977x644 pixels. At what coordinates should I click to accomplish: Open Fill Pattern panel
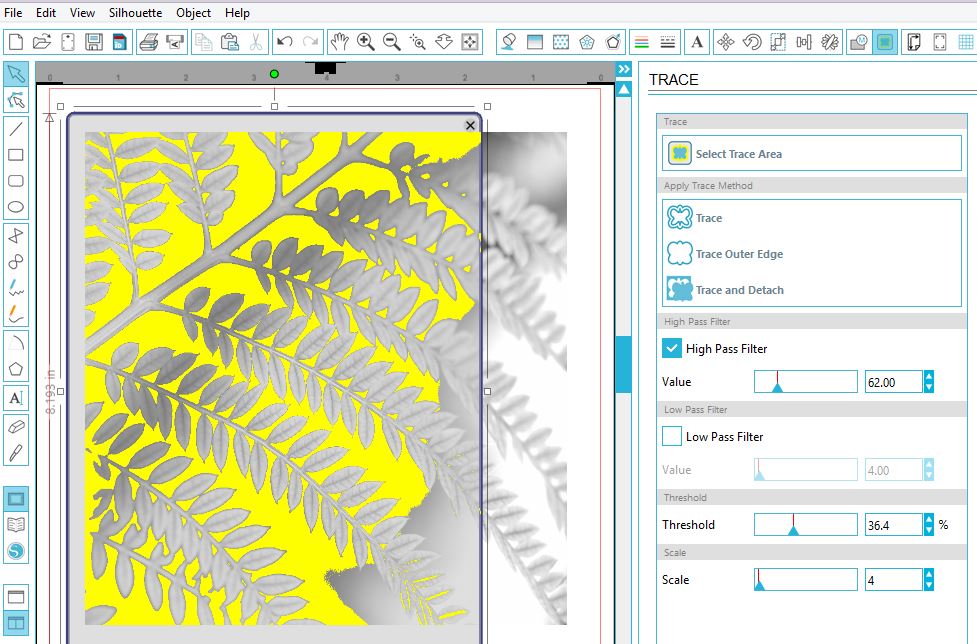(561, 42)
